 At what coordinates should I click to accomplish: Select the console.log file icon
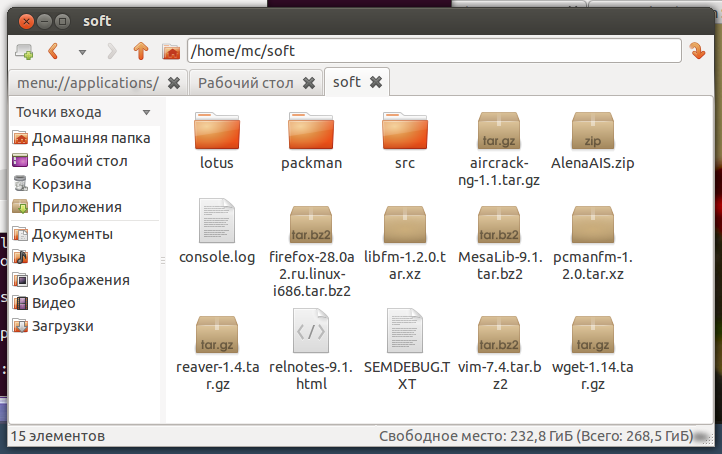[x=217, y=221]
